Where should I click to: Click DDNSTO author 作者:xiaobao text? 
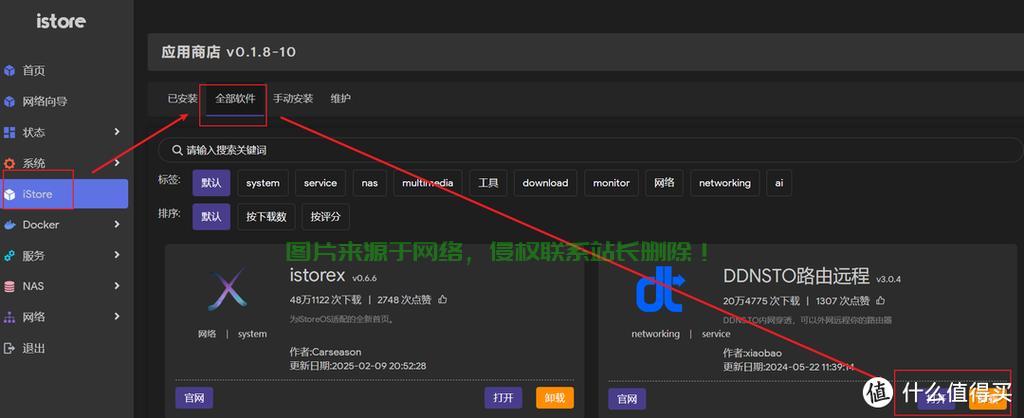tap(752, 353)
